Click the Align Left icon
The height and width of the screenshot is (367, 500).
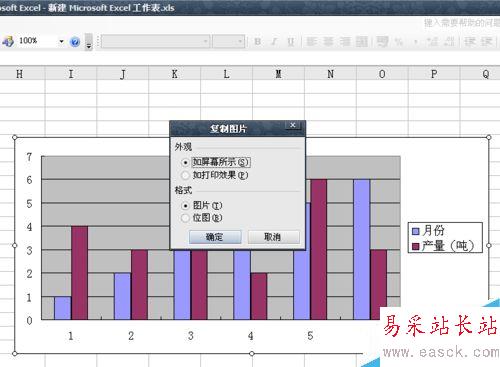point(311,42)
